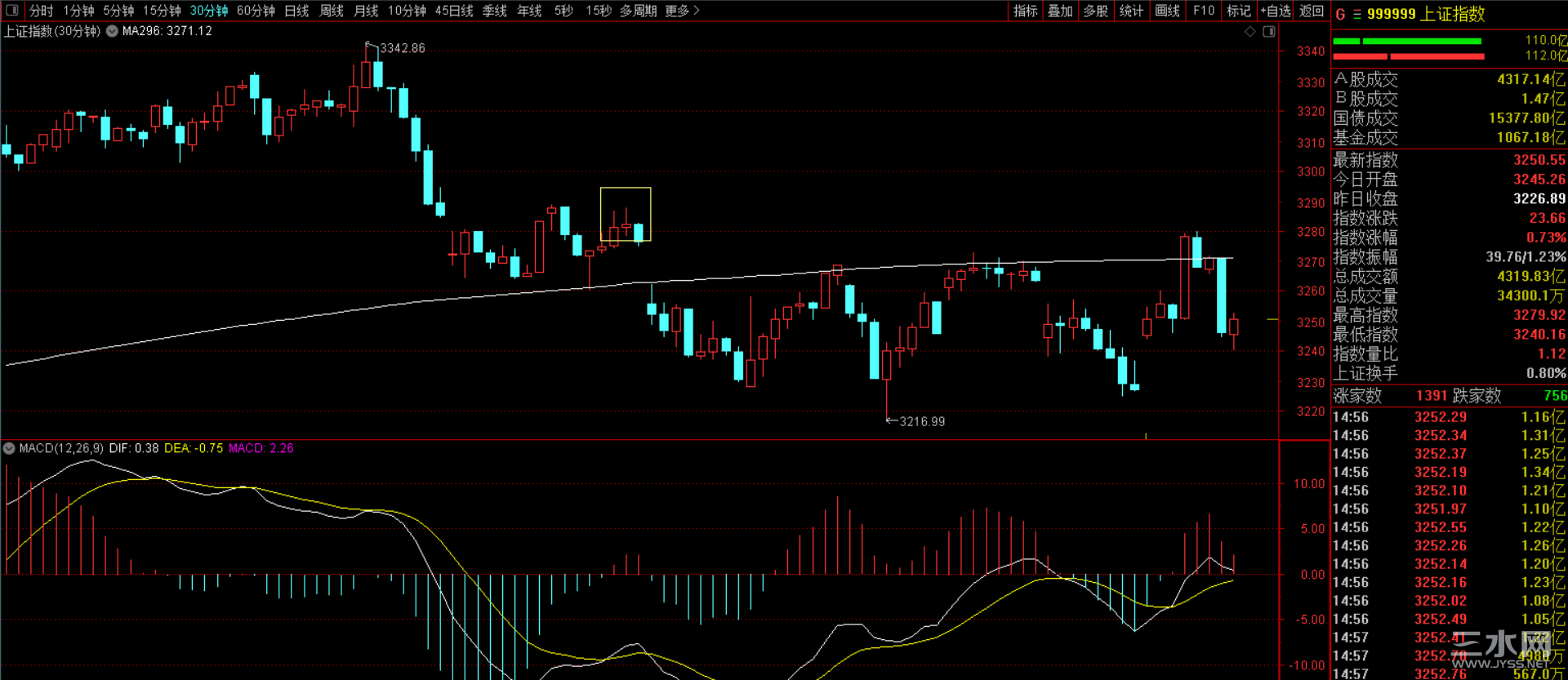This screenshot has width=1568, height=680.
Task: Select the 15分钟 period tab
Action: pos(162,11)
